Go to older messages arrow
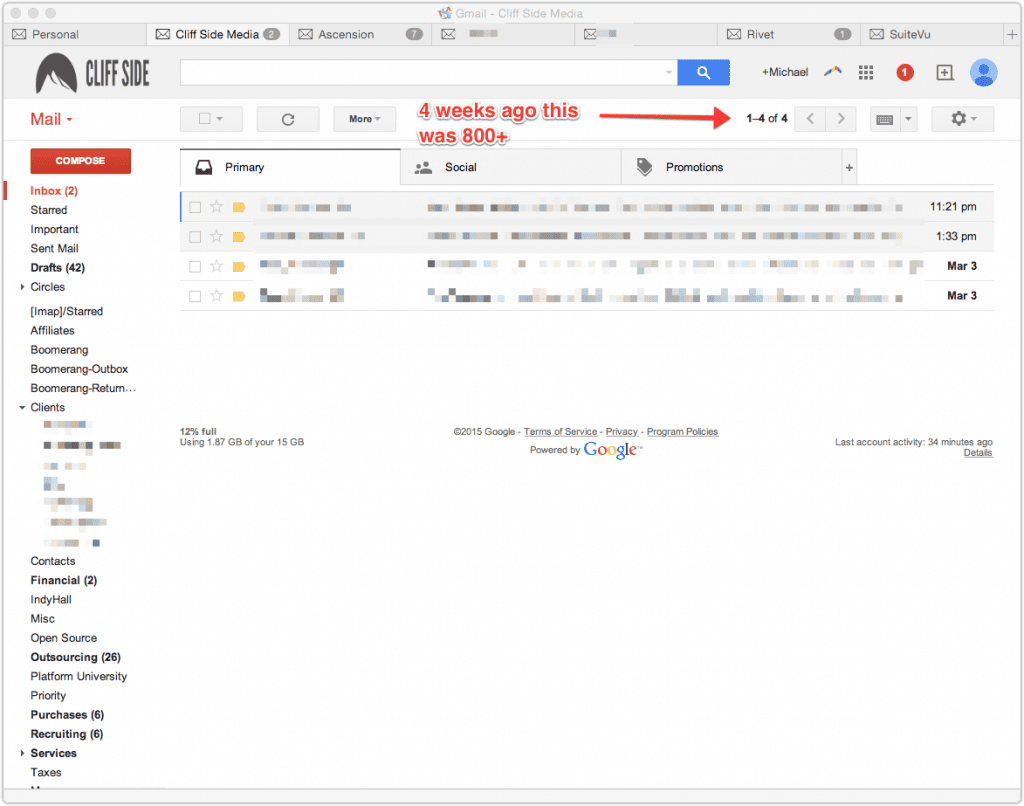 [841, 119]
